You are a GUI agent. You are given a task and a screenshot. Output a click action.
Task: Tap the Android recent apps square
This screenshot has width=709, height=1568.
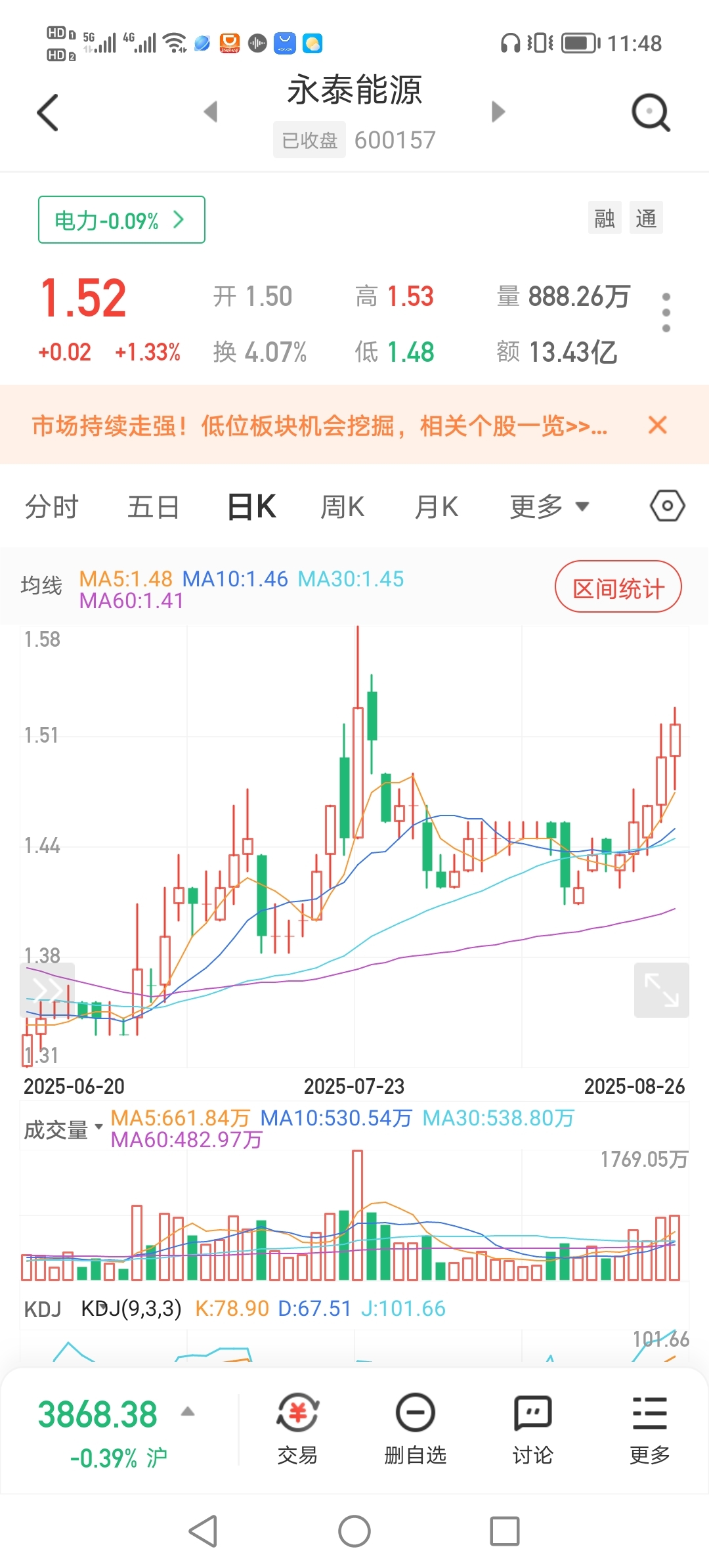505,1531
